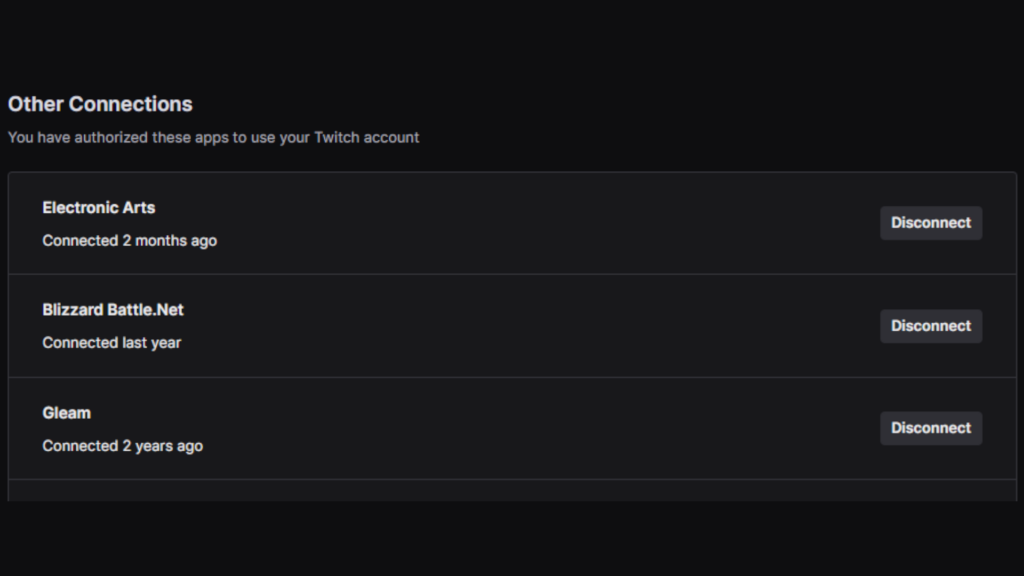Click the Connected 2 months ago label
This screenshot has height=576, width=1024.
tap(129, 241)
